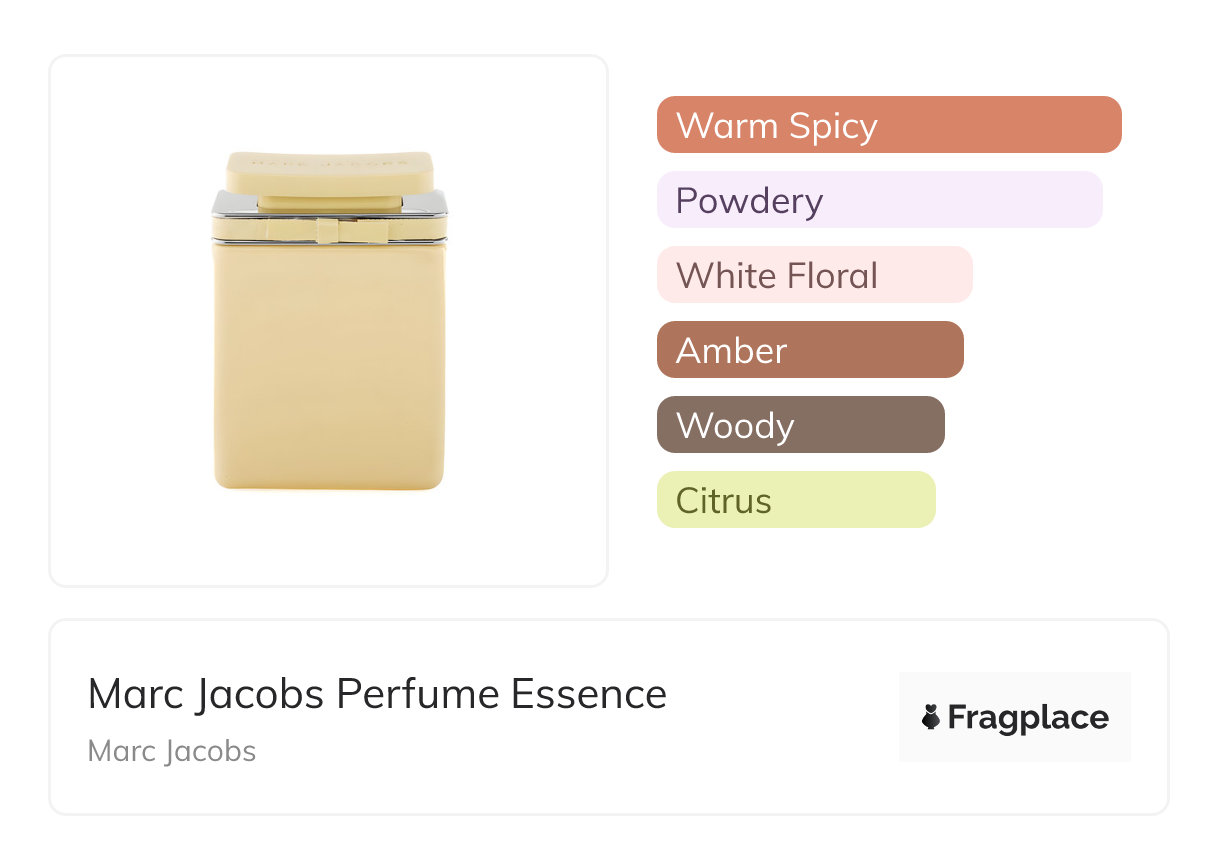Viewport: 1218px width, 864px height.
Task: Click 'Marc' at the start of the large title
Action: tap(126, 694)
